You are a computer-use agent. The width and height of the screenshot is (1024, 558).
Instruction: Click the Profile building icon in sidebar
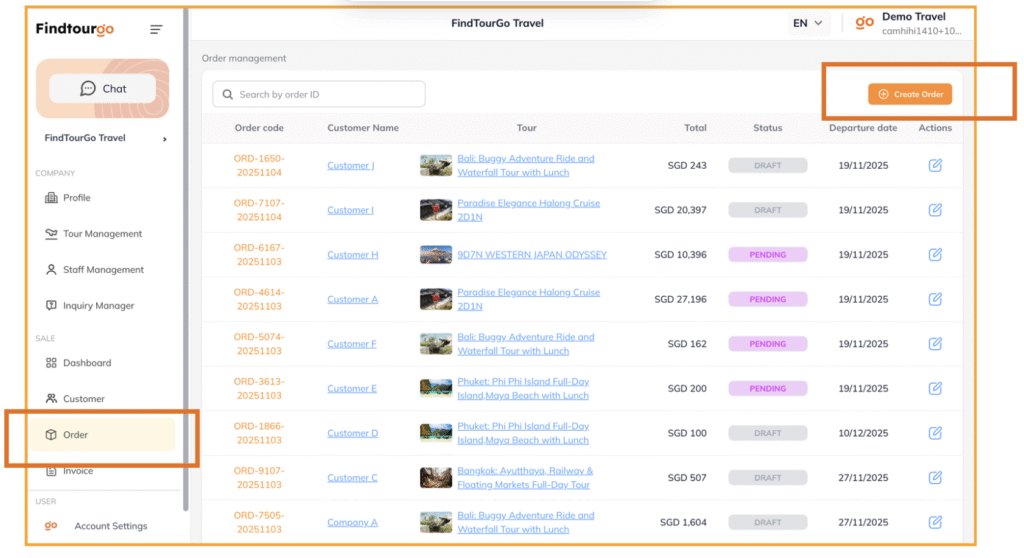click(52, 198)
